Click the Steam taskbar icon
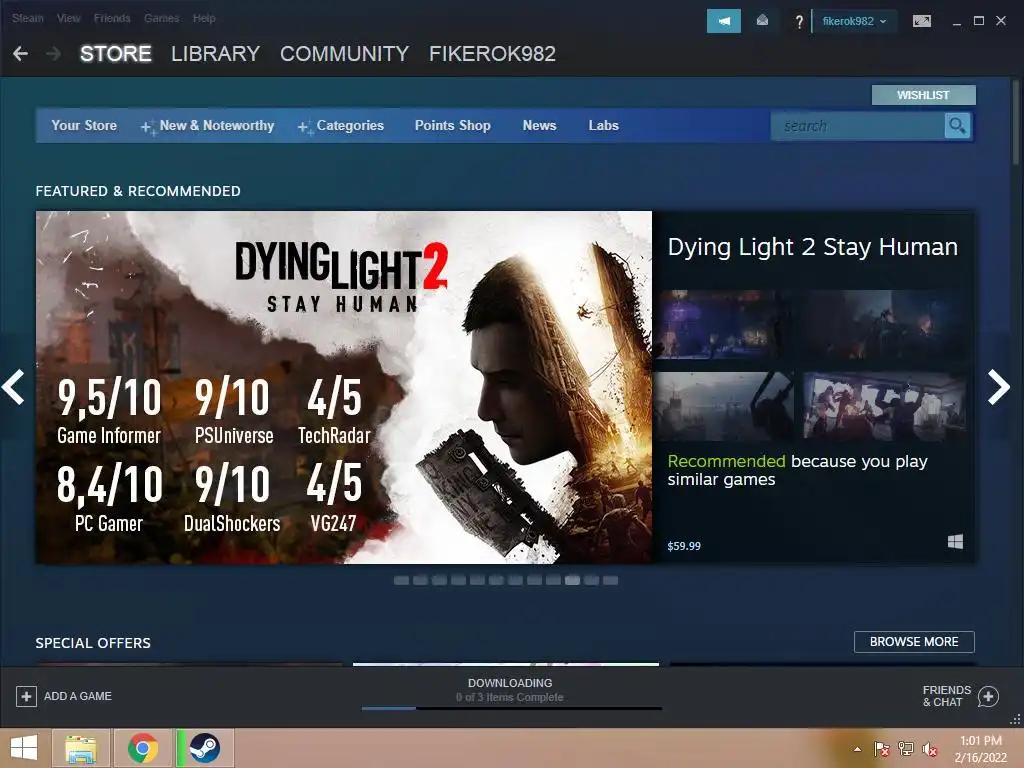 point(205,748)
